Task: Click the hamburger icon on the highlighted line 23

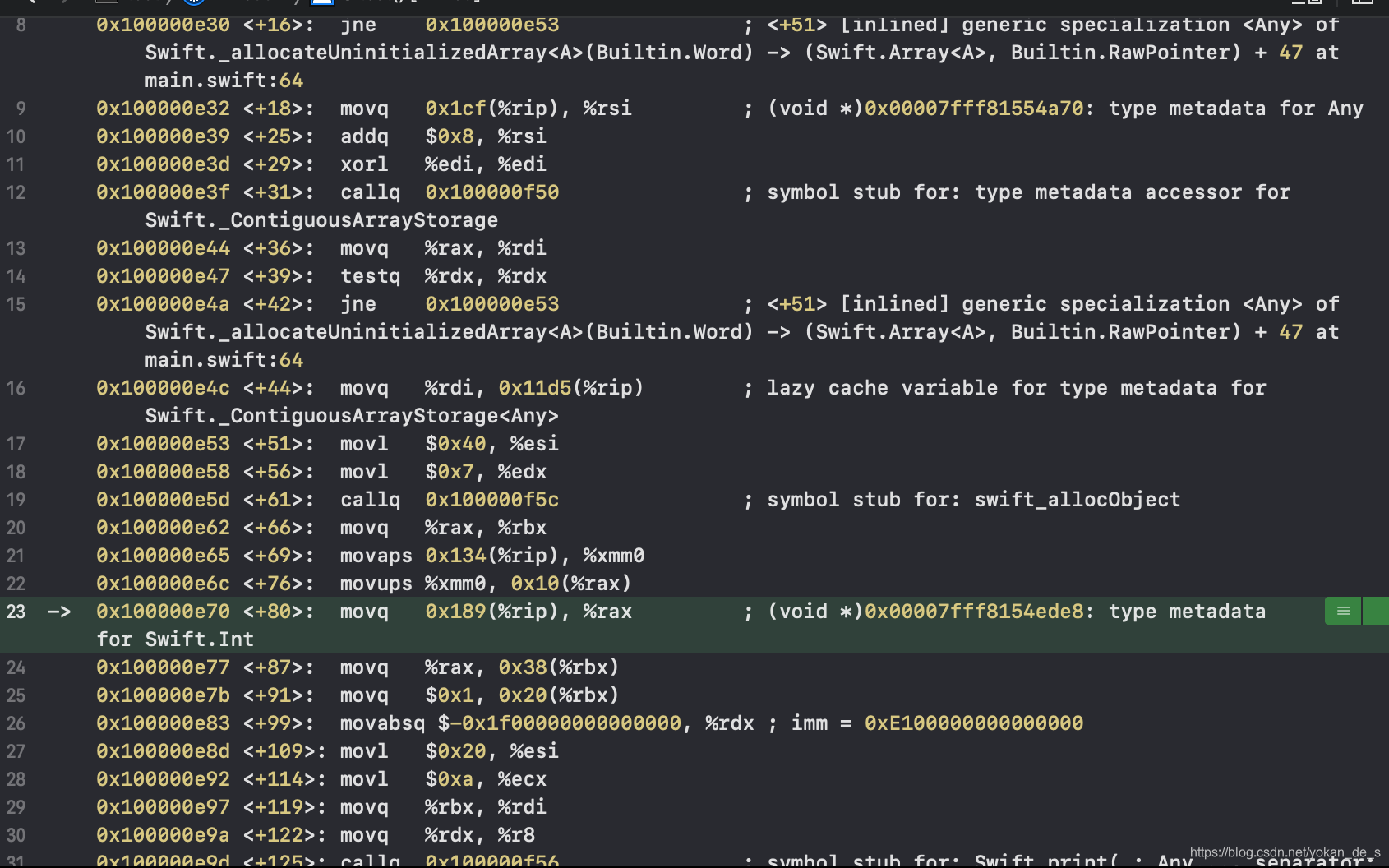Action: [1342, 611]
